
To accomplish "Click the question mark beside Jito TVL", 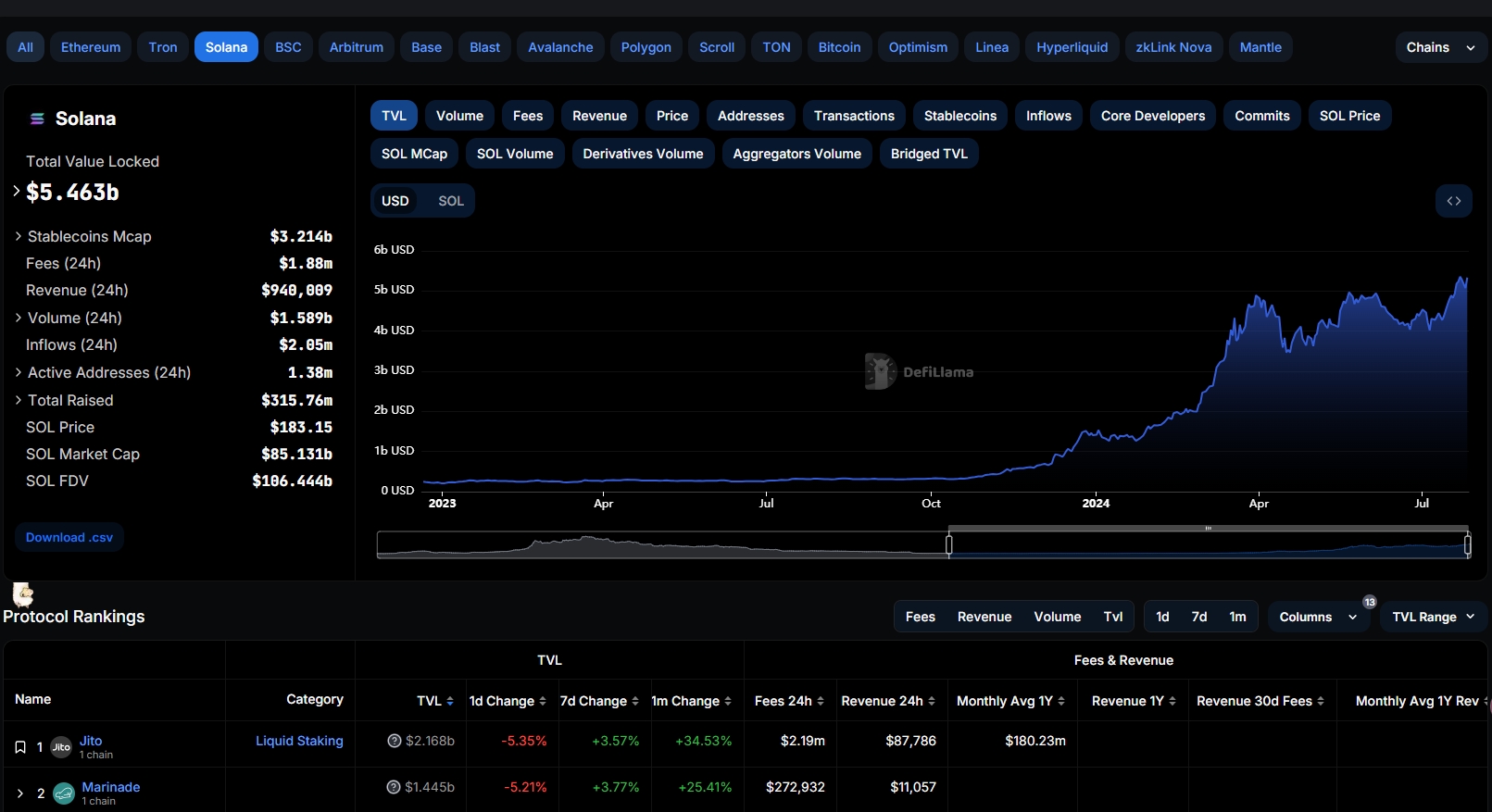I will coord(394,741).
